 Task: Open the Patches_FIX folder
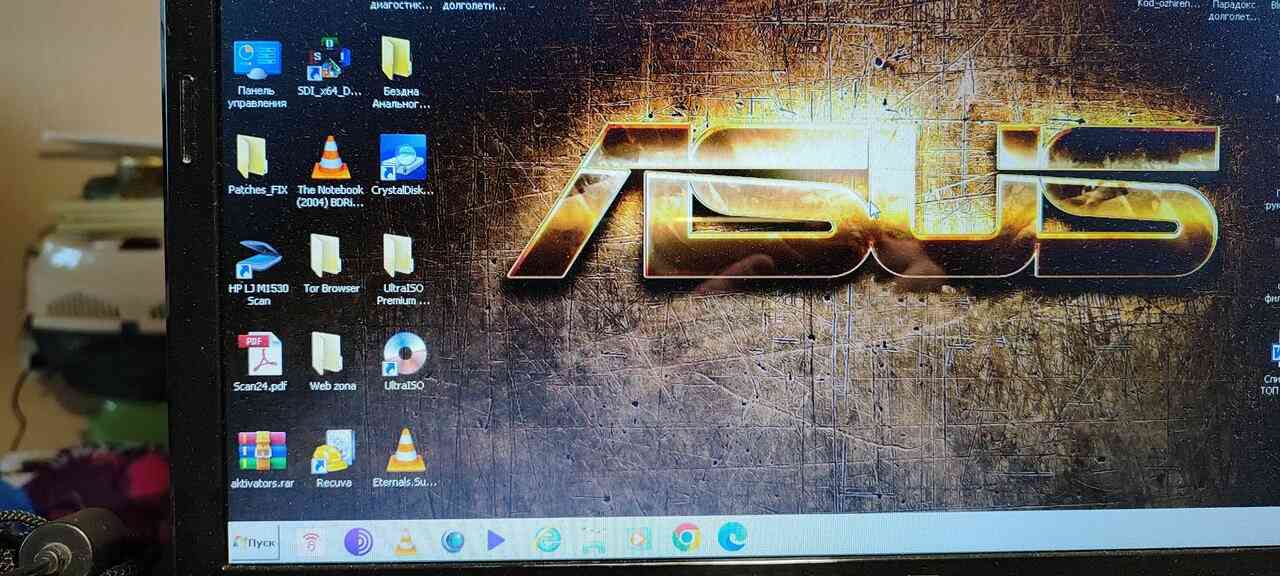point(257,166)
